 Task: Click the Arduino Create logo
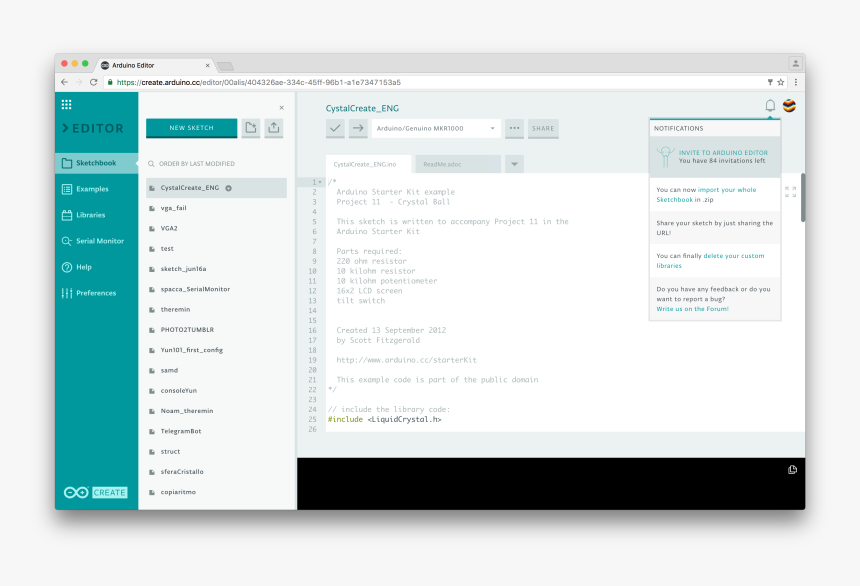click(95, 492)
